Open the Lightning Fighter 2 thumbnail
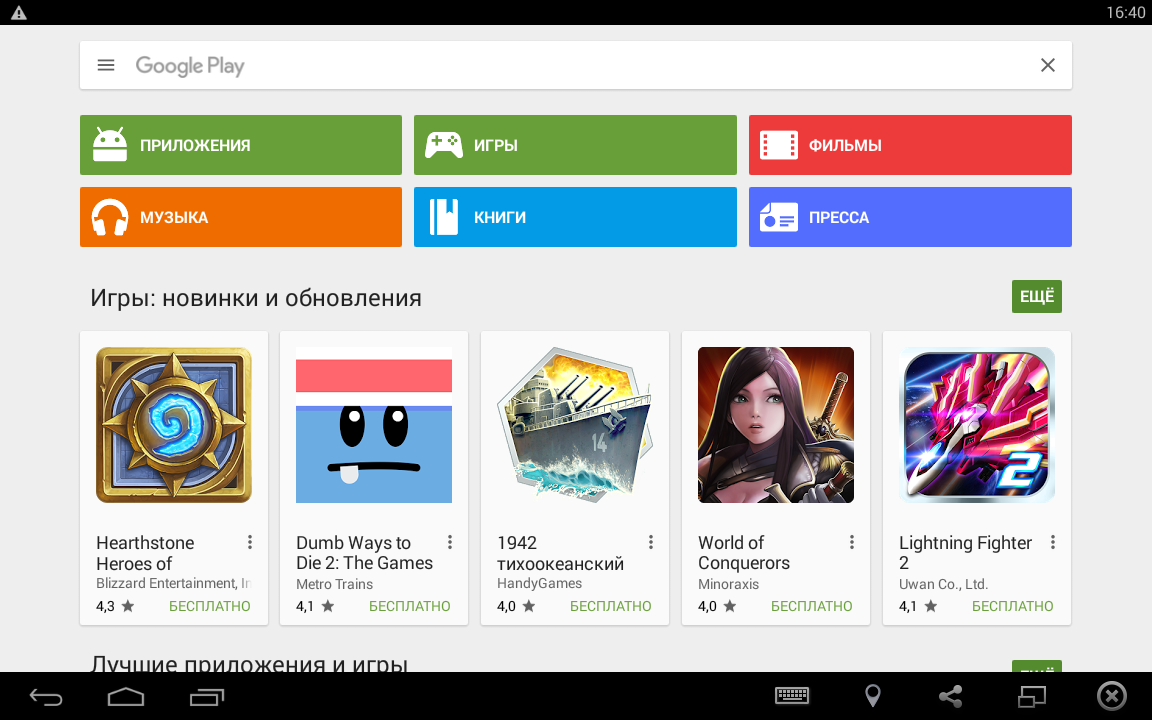 [977, 425]
